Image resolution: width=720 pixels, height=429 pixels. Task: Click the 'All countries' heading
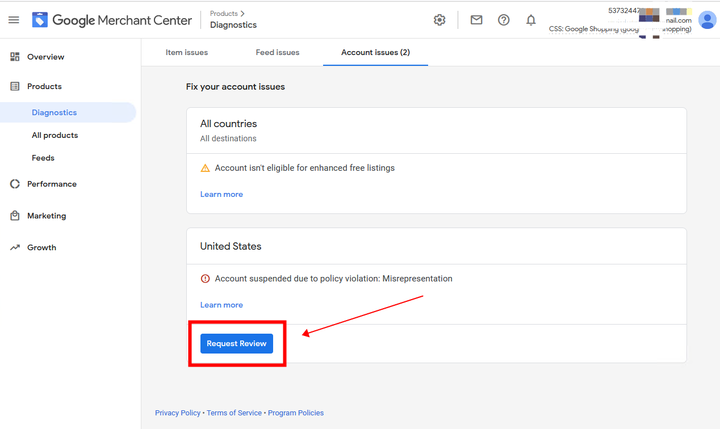228,124
